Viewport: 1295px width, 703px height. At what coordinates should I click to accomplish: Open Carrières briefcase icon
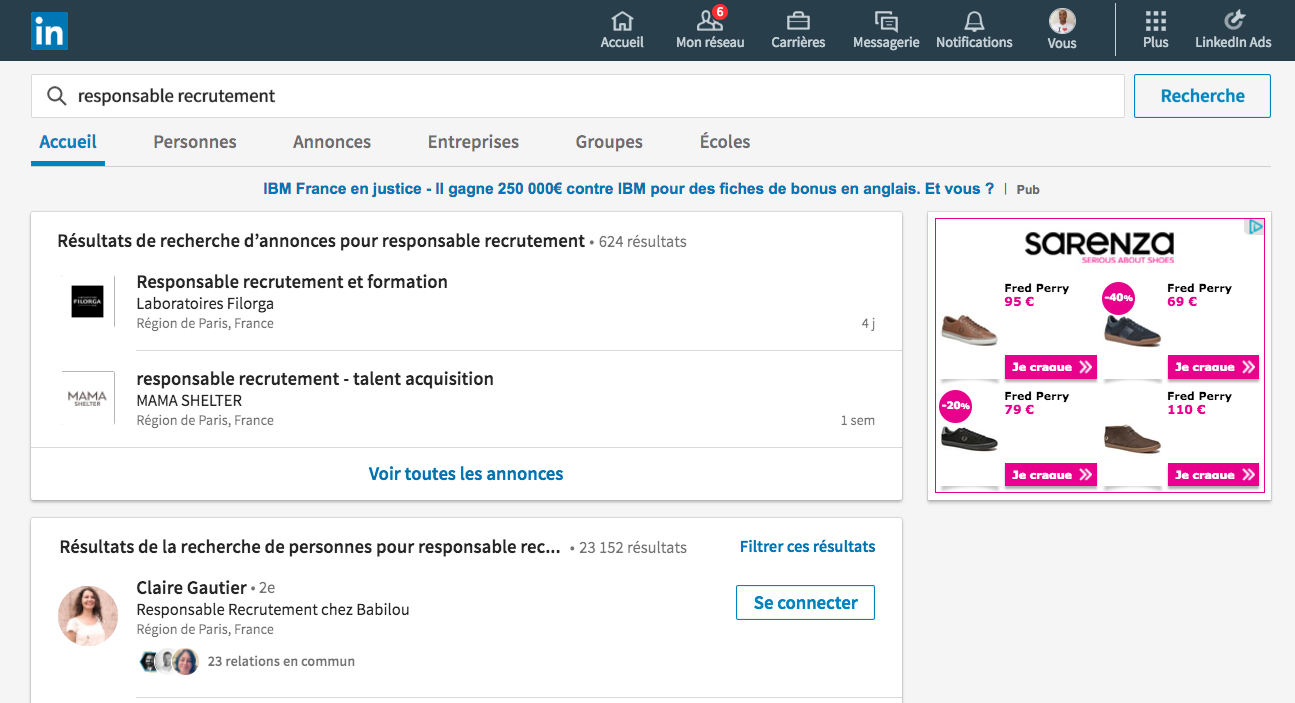tap(798, 22)
